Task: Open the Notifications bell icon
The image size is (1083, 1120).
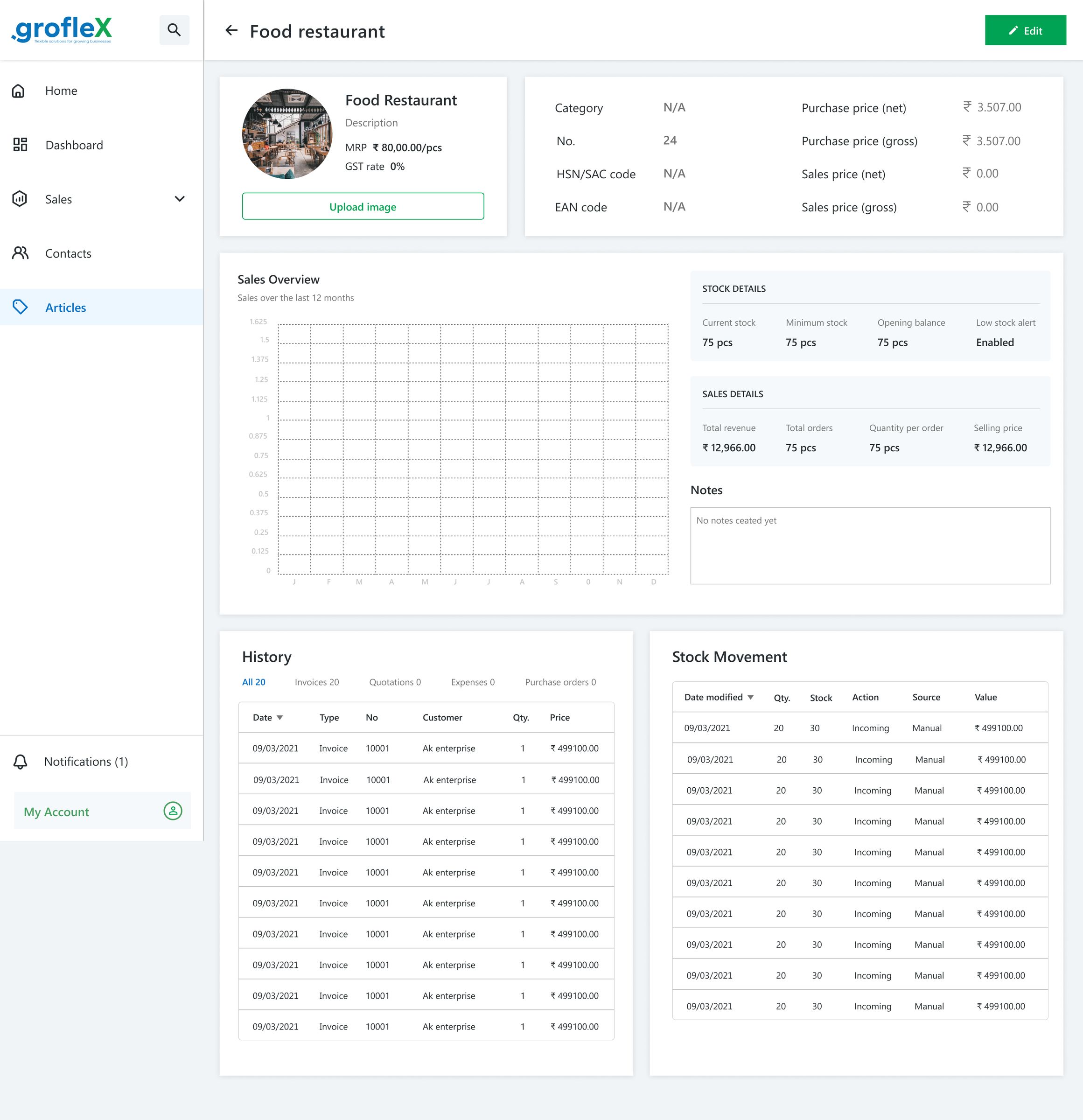Action: (20, 761)
